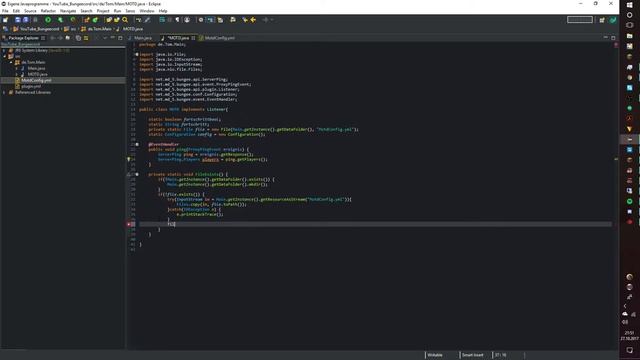The height and width of the screenshot is (360, 640).
Task: Toggle Link with Editor in Package Explorer
Action: (86, 38)
